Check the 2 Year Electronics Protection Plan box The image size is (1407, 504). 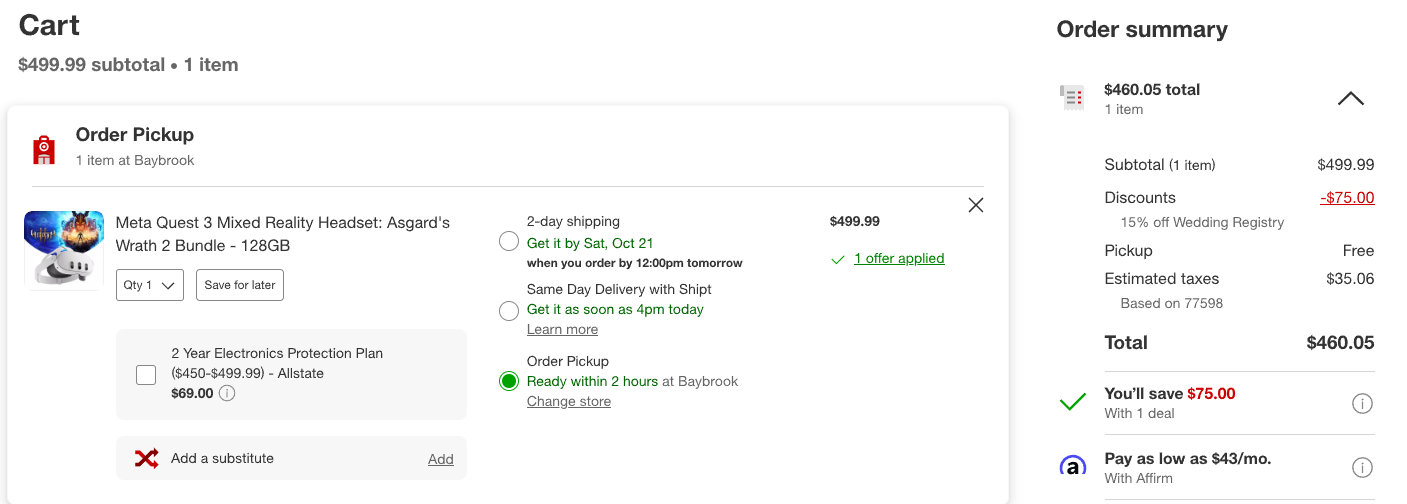click(146, 375)
